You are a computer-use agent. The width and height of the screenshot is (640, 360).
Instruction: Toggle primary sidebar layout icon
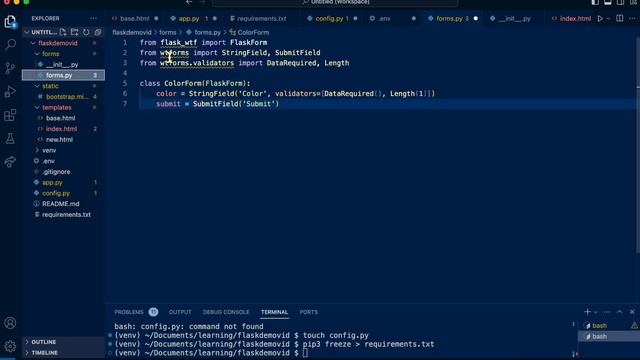(x=595, y=2)
